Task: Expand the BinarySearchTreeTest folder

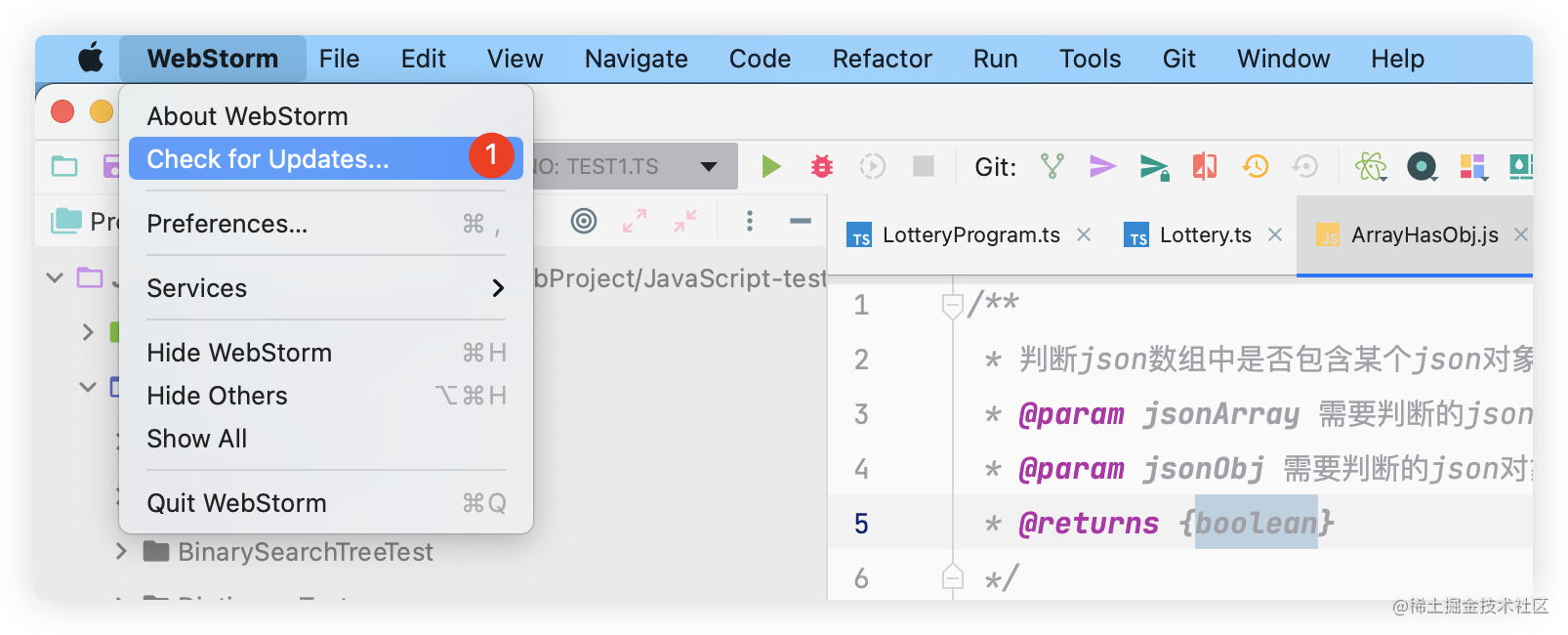Action: click(121, 552)
